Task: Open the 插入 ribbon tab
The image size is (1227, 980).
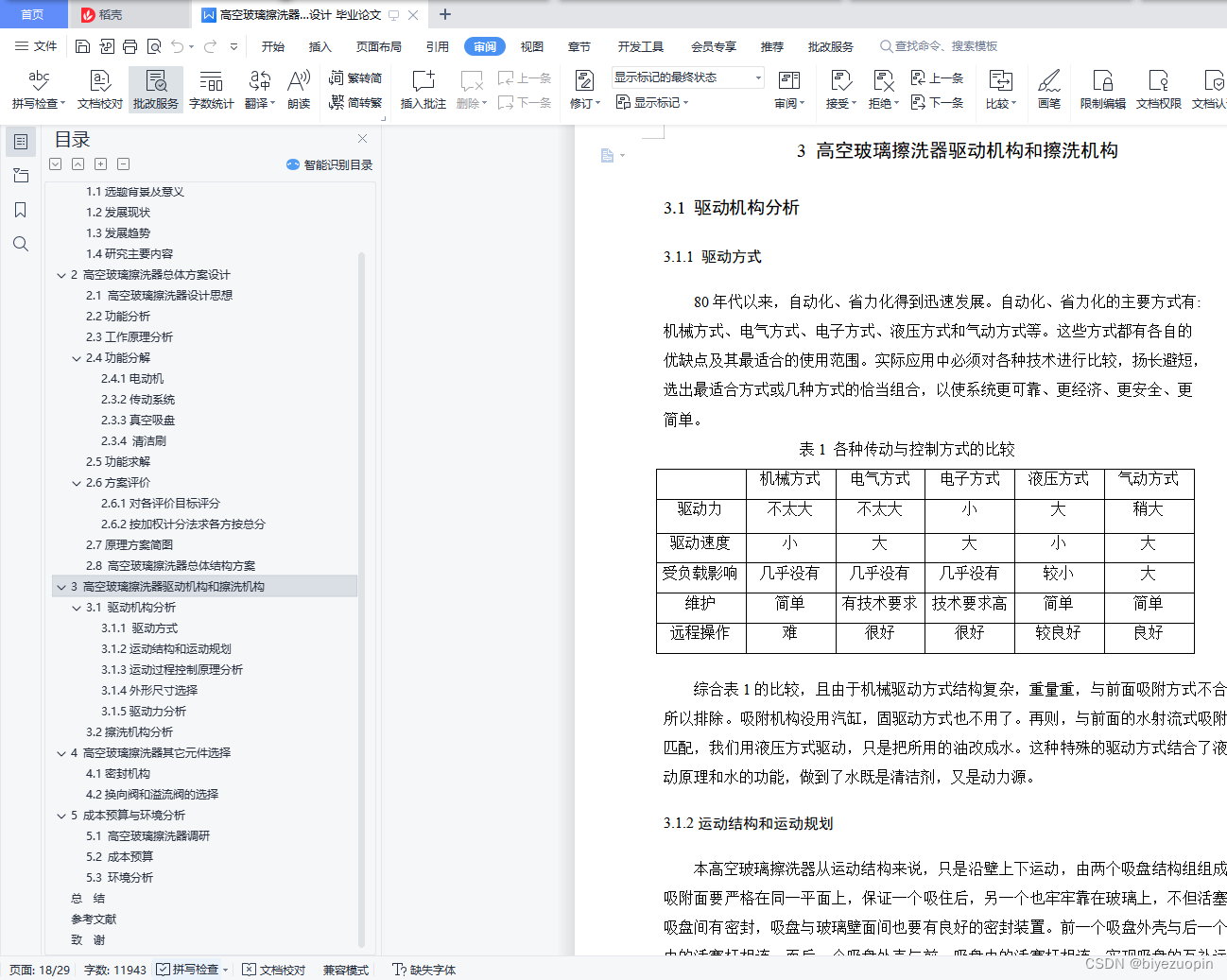Action: (320, 46)
